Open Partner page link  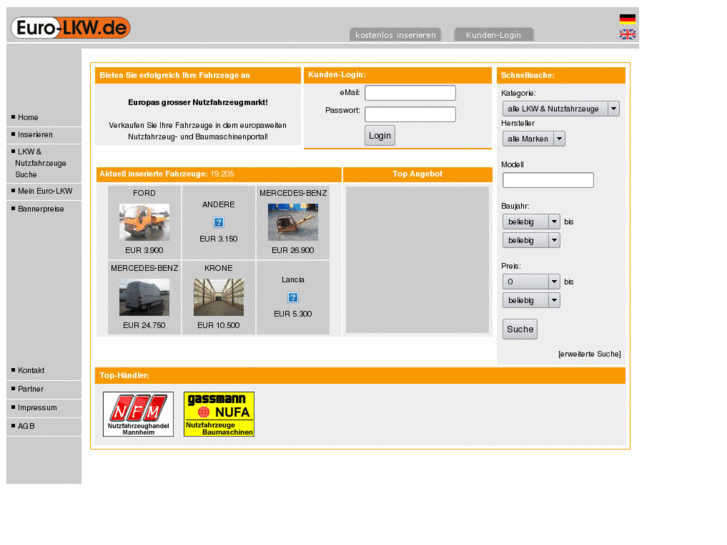pos(31,389)
